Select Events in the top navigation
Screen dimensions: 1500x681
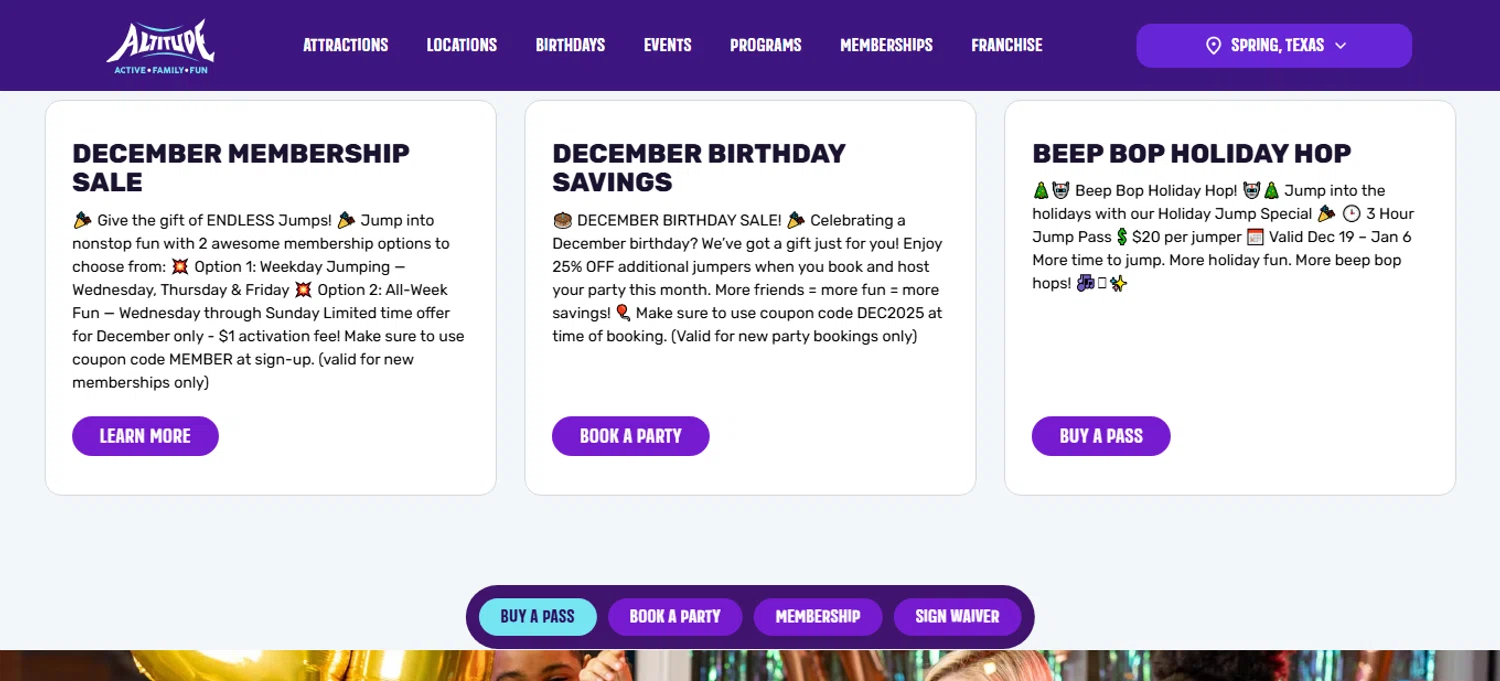pos(667,45)
